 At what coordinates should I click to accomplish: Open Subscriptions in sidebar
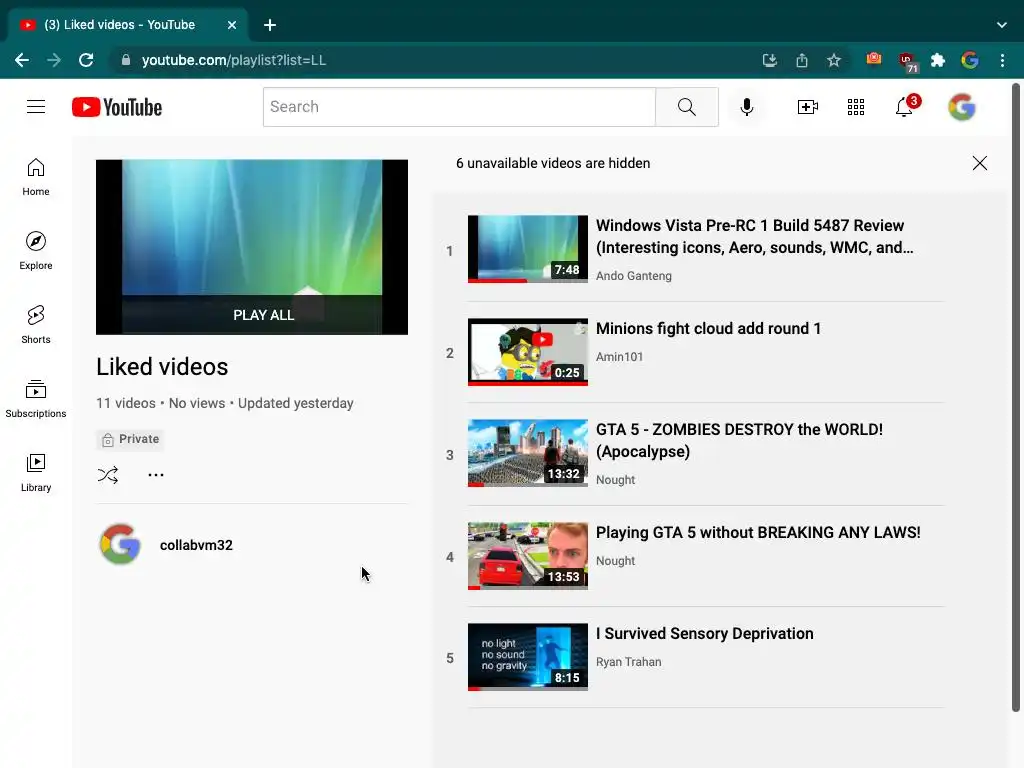(36, 398)
